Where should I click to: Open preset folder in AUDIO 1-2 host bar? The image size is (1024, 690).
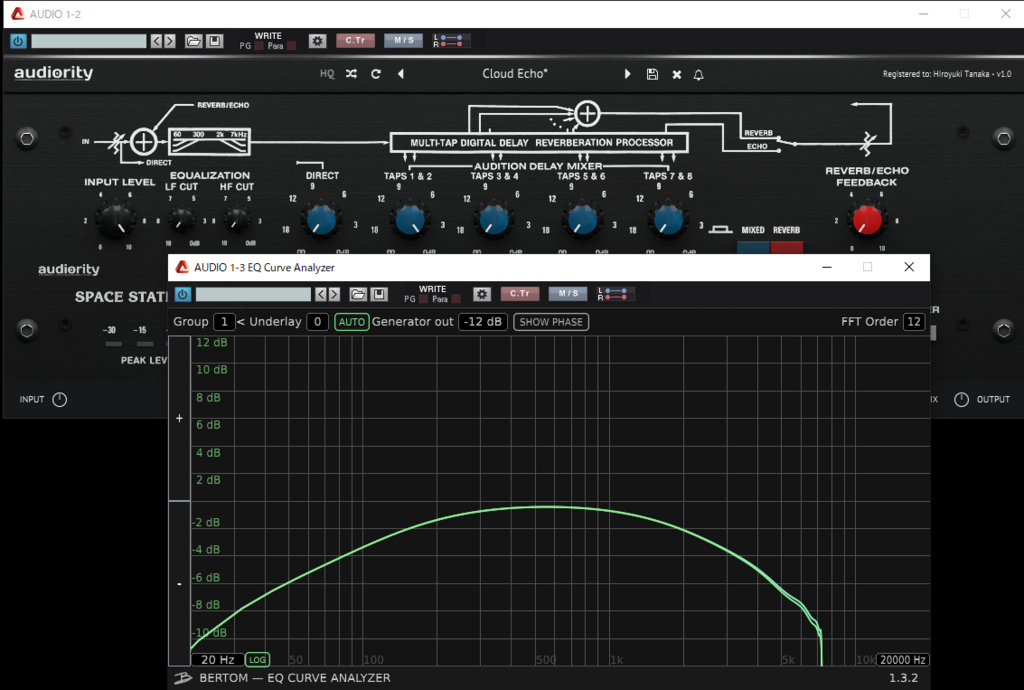coord(193,41)
